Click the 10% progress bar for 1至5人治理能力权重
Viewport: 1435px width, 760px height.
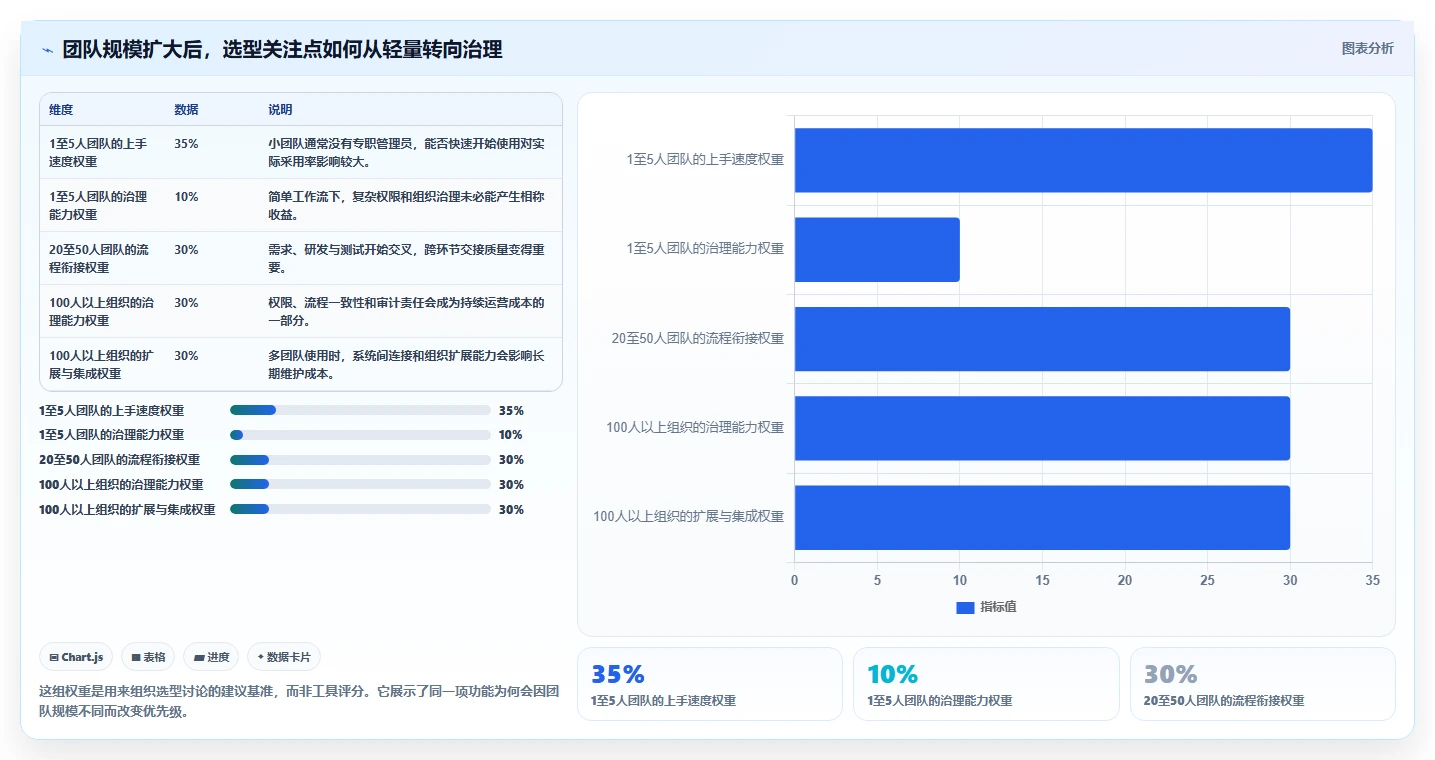360,435
